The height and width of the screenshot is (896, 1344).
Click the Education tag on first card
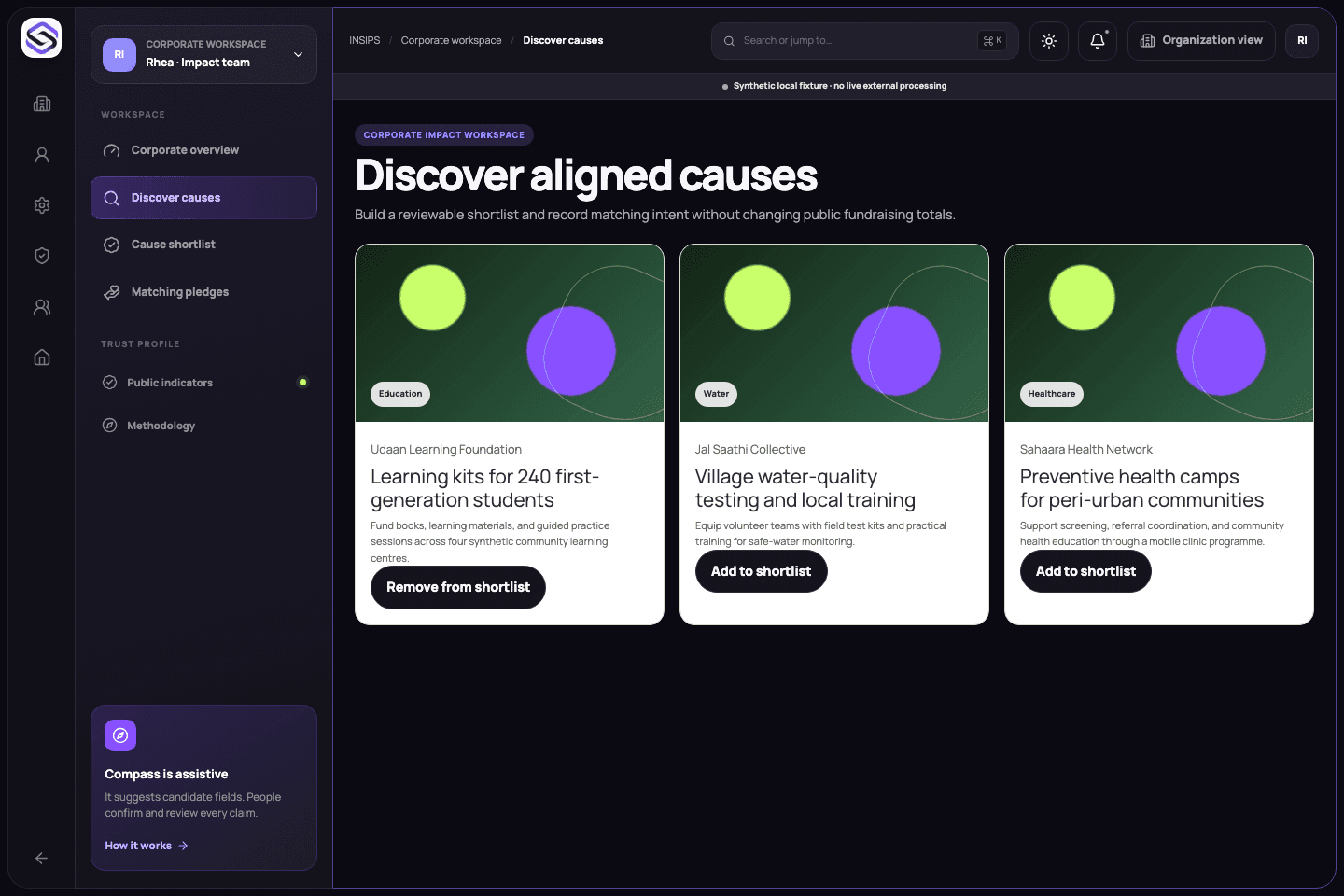click(400, 394)
